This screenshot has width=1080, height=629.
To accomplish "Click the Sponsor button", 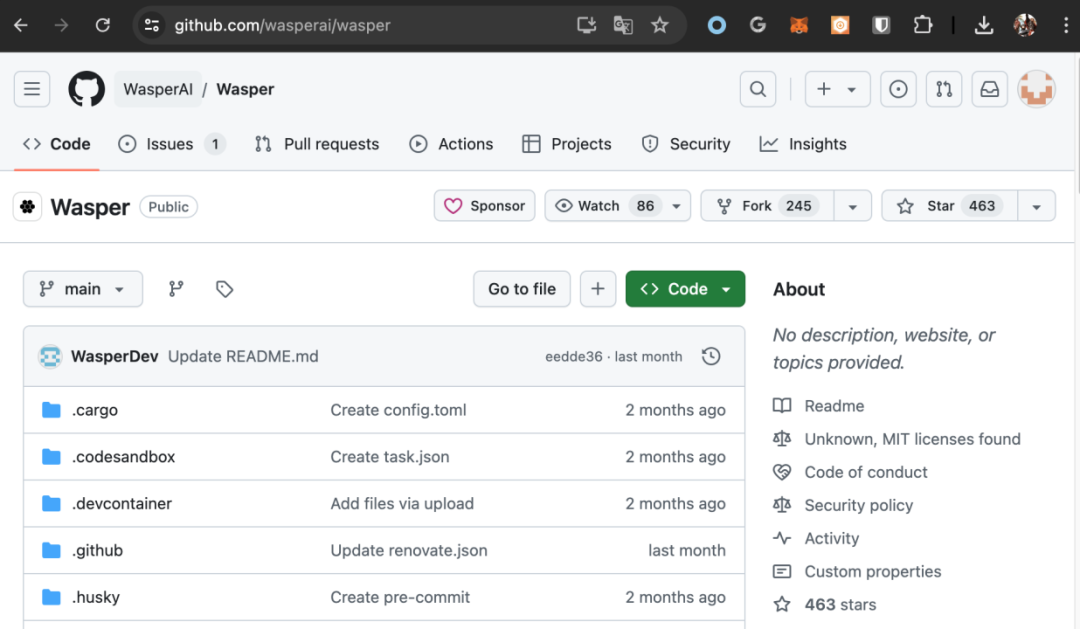I will tap(484, 206).
